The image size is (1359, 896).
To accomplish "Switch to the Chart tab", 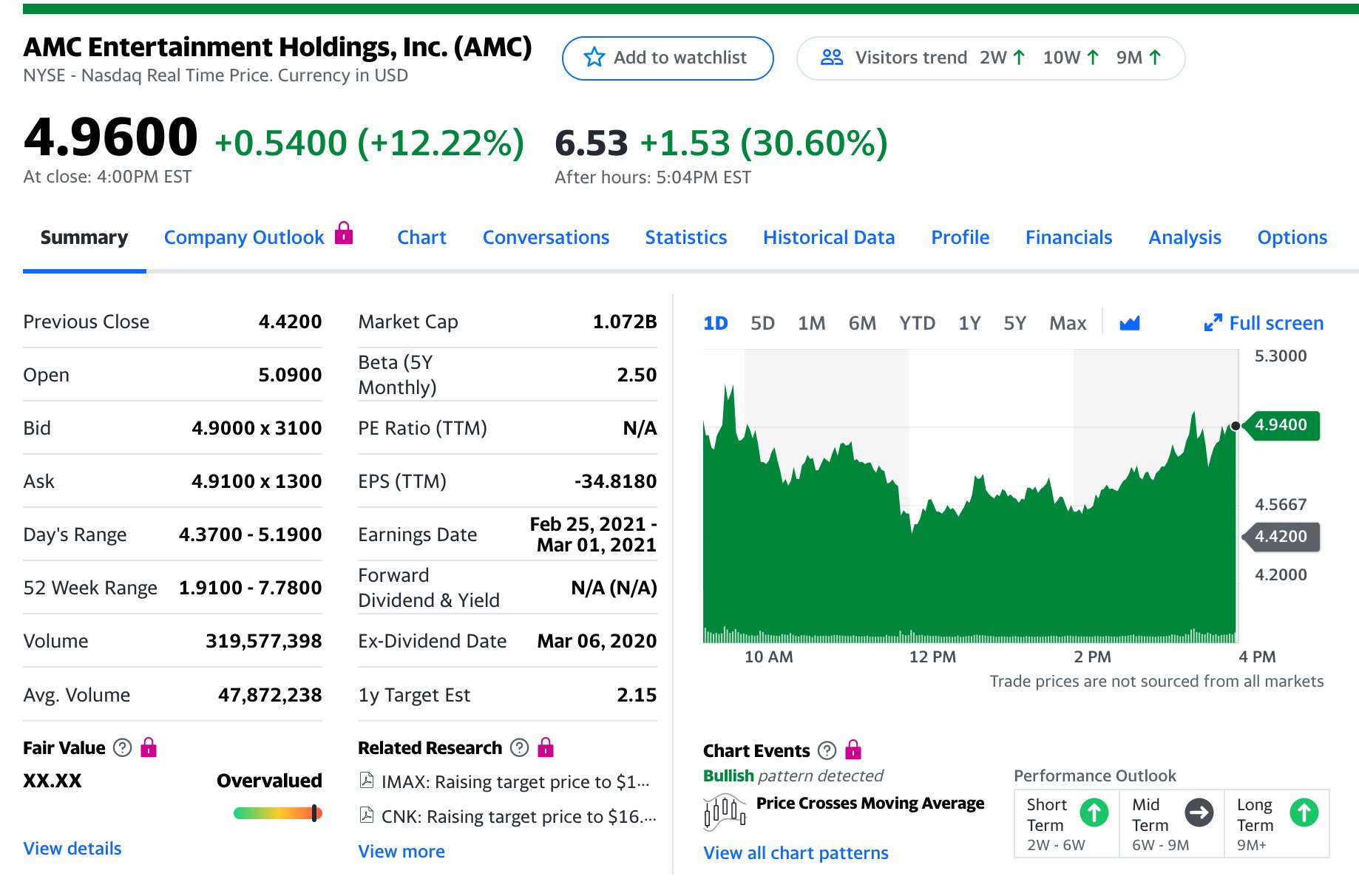I will click(421, 237).
